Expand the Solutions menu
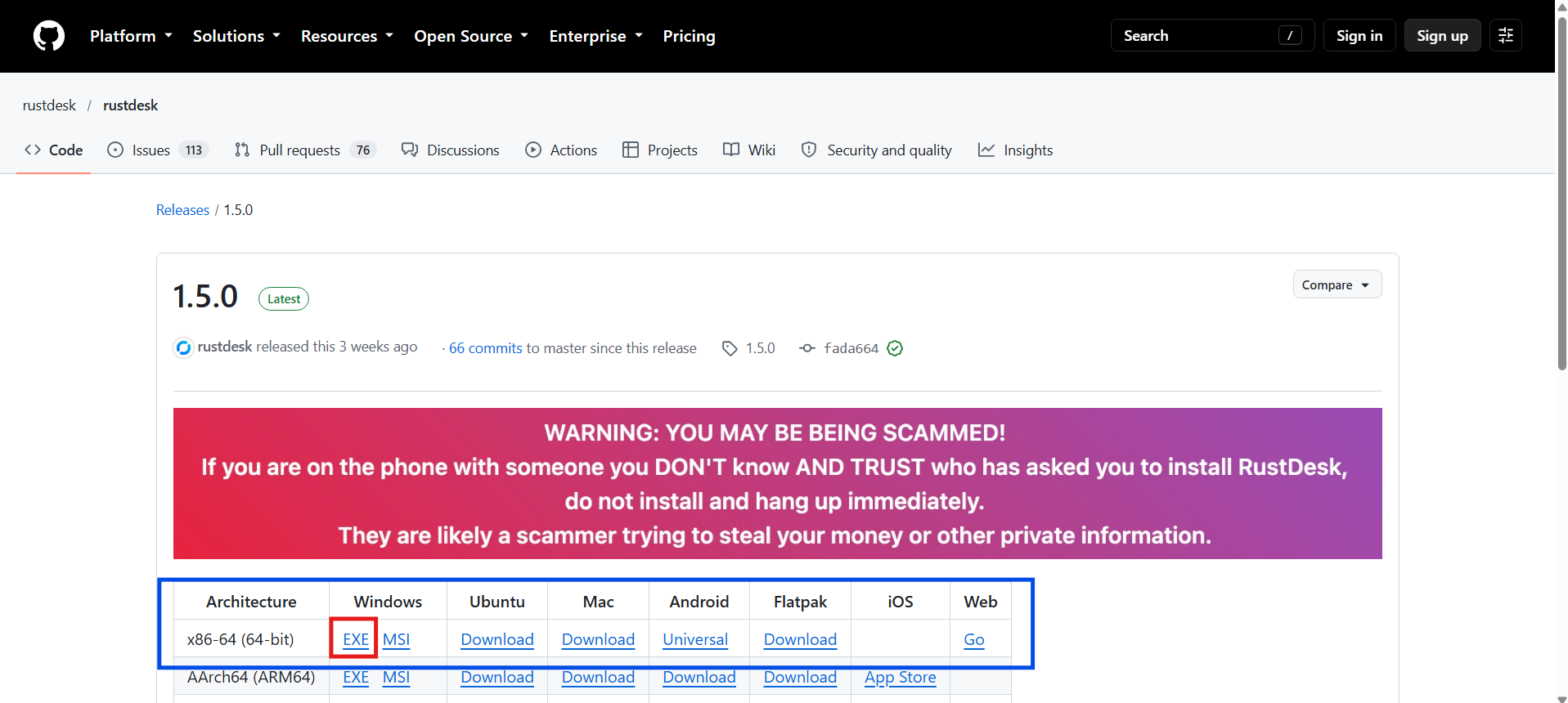1568x703 pixels. coord(236,36)
